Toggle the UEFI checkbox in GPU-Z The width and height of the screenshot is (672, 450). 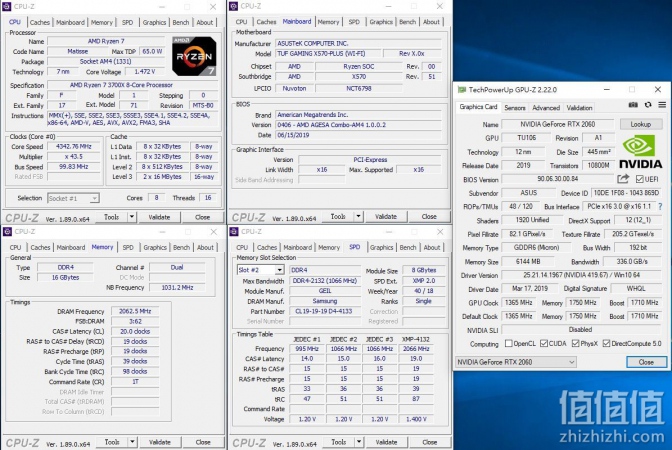640,179
